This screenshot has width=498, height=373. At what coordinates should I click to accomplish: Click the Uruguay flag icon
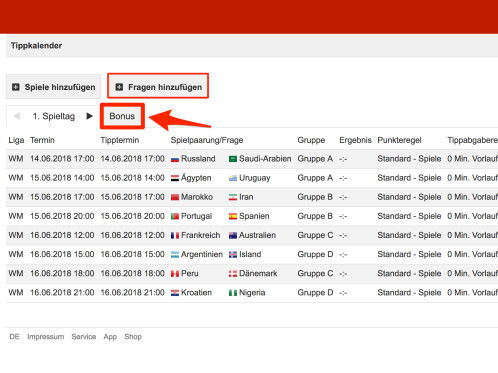click(x=233, y=178)
